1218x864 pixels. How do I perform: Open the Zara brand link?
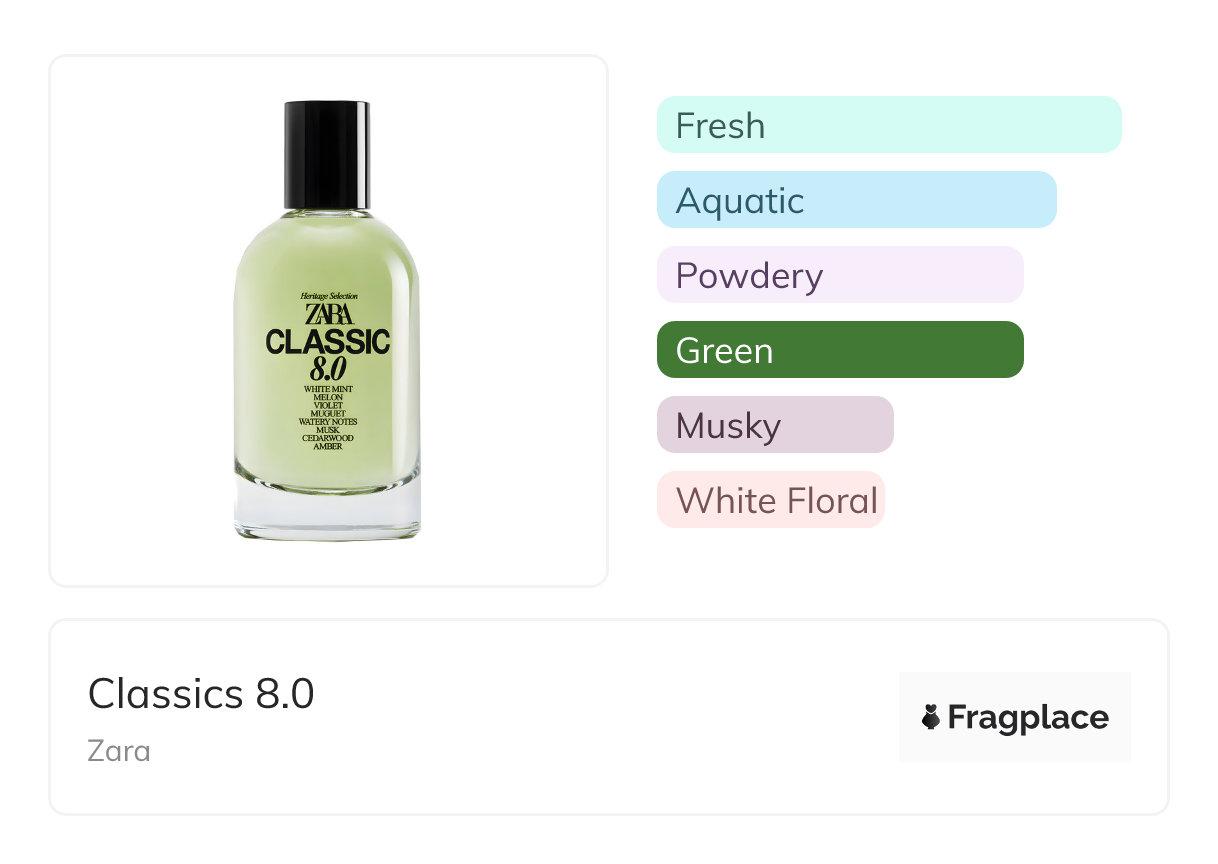pyautogui.click(x=119, y=750)
